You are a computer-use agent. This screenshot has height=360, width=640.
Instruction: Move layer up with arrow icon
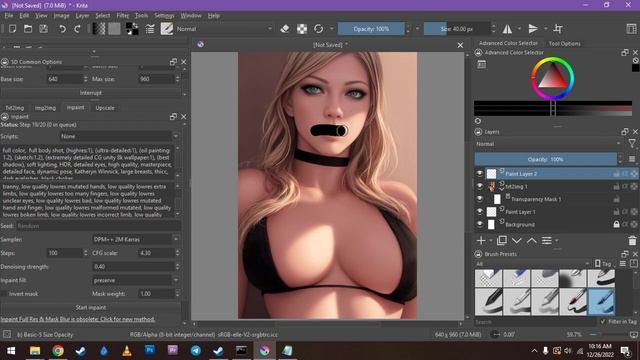coord(531,241)
